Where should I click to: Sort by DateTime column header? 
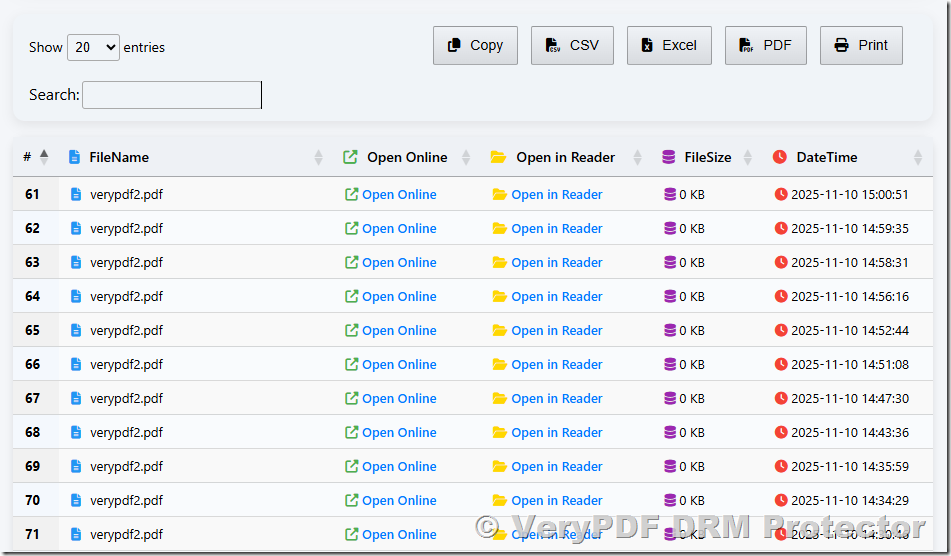[847, 157]
